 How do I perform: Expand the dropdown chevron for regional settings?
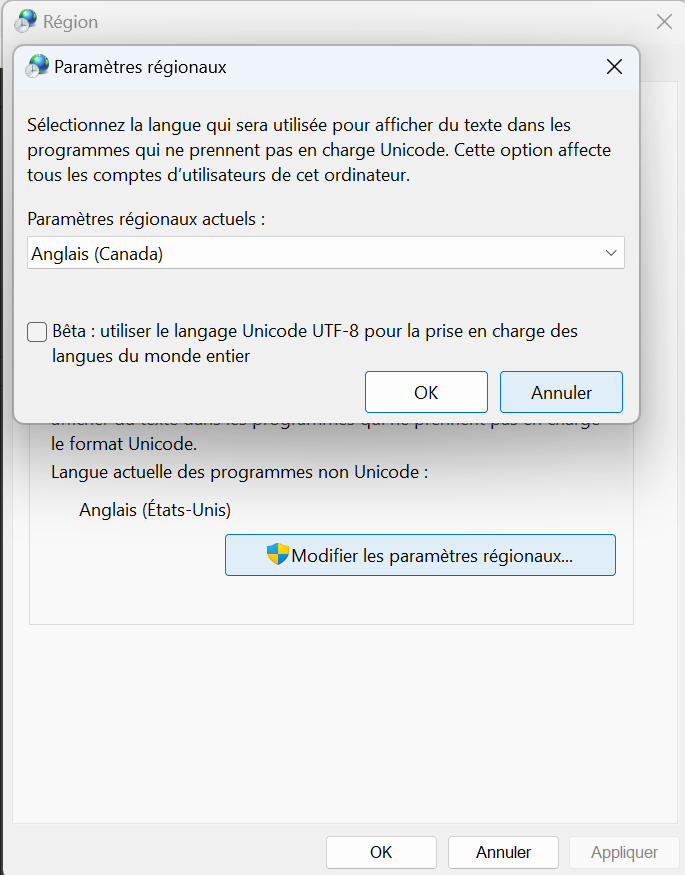pos(611,253)
